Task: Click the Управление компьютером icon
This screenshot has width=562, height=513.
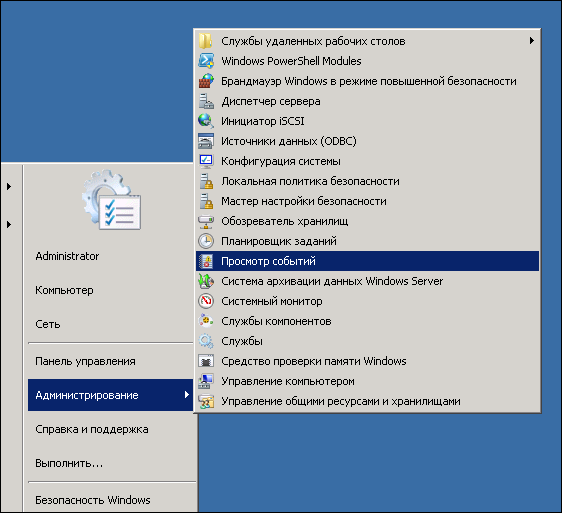Action: coord(206,381)
